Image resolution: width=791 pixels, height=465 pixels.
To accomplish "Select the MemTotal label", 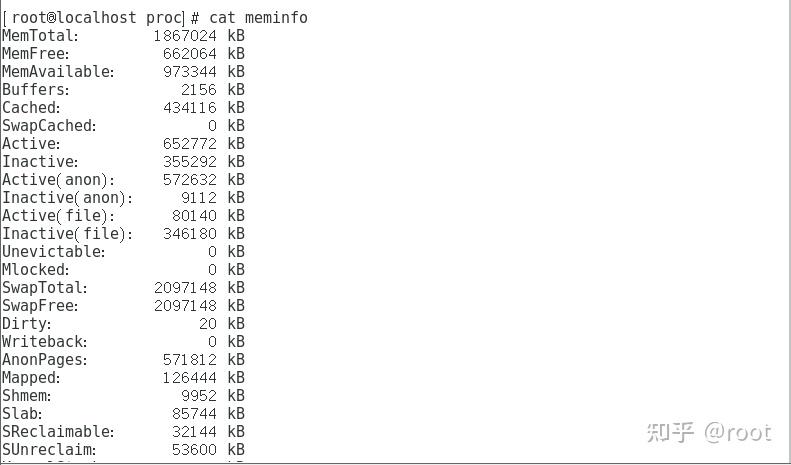I will point(40,36).
